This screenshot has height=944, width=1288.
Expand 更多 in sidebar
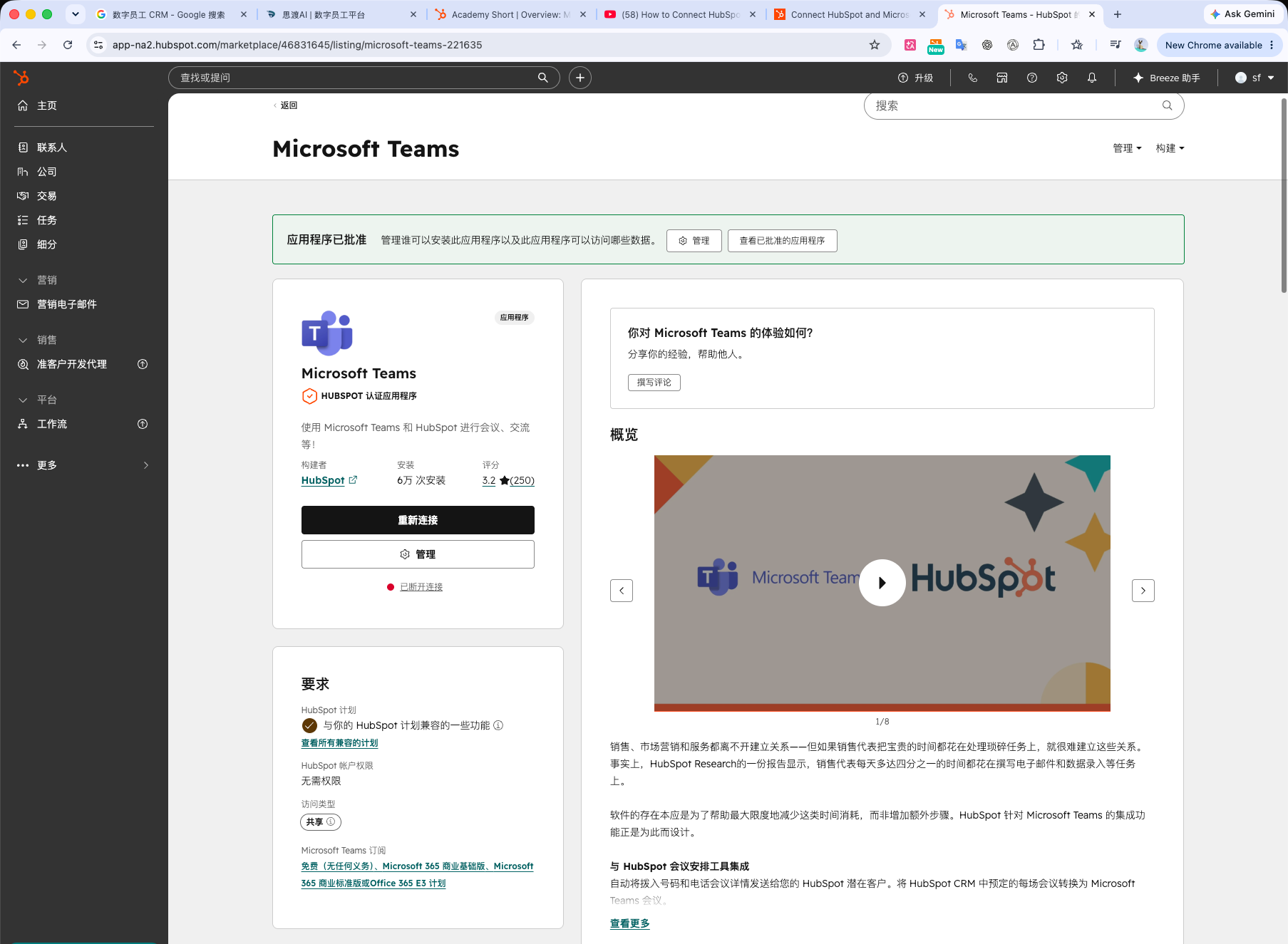[84, 465]
